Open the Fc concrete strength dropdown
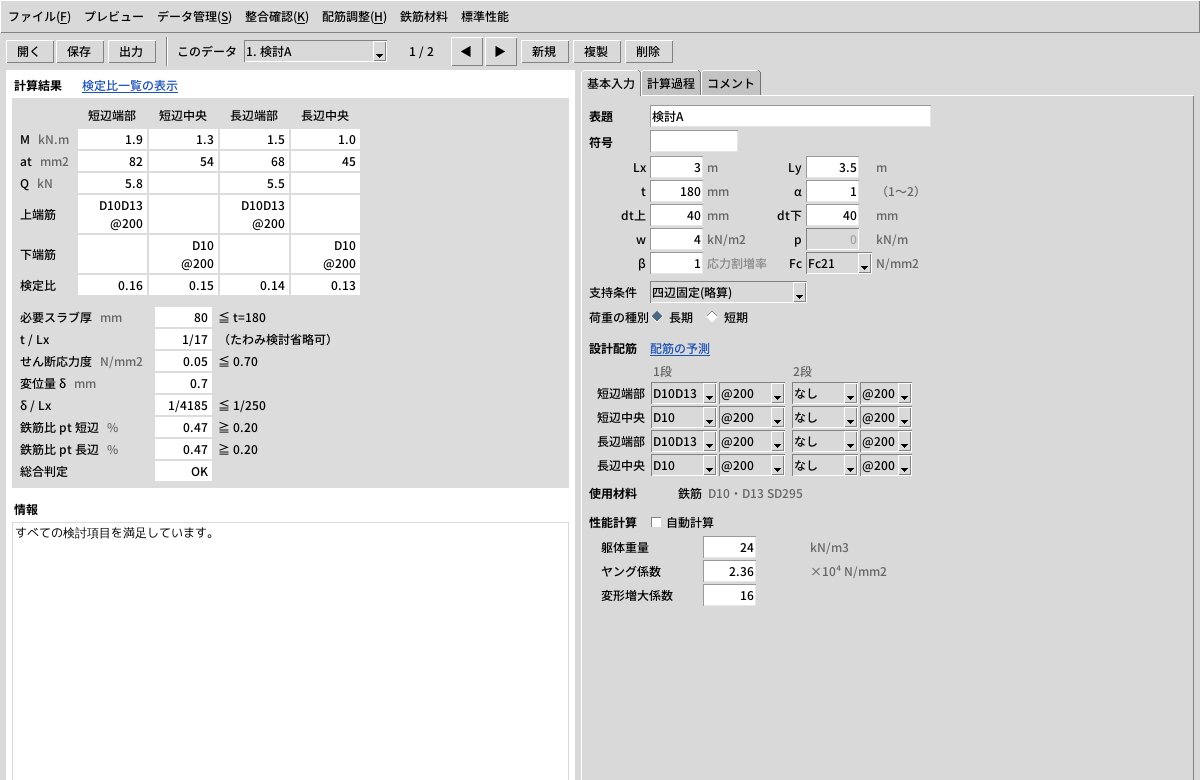 point(838,263)
